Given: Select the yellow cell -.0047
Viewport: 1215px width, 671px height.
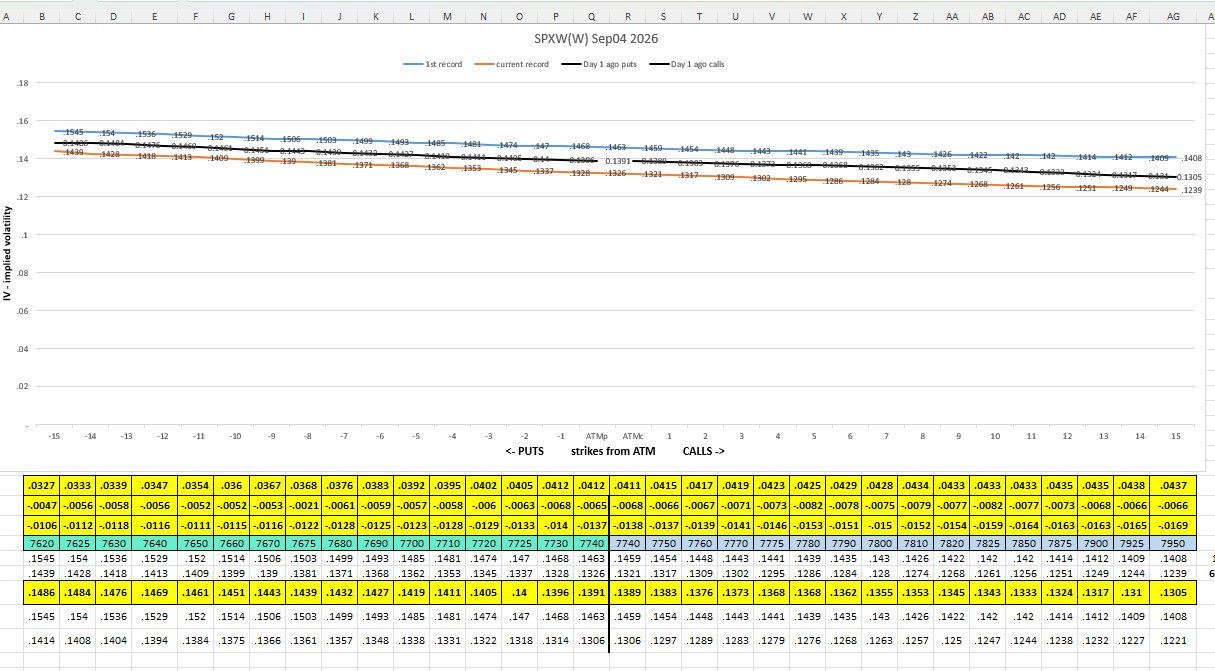Looking at the screenshot, I should point(41,506).
